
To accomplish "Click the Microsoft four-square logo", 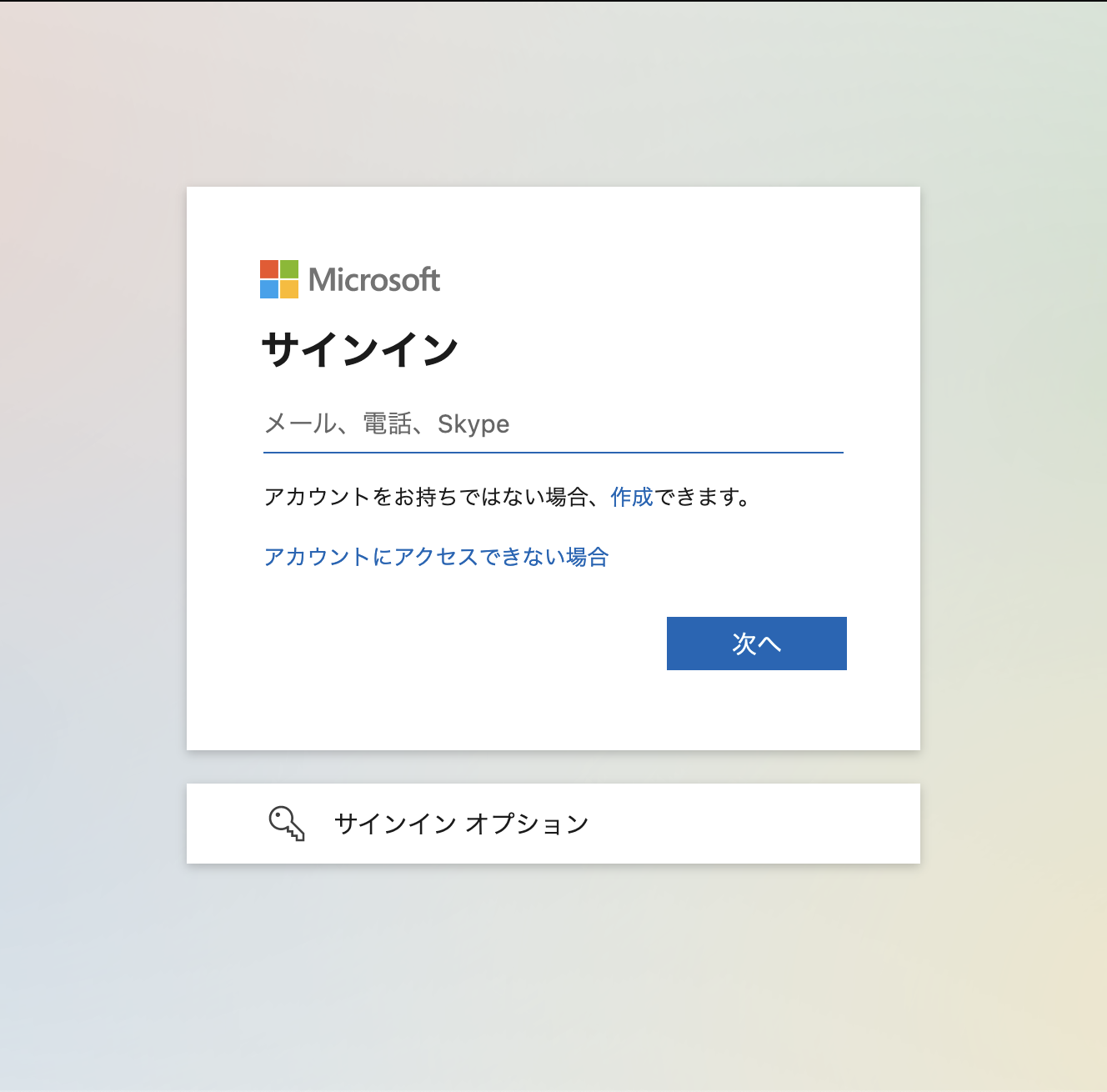I will 279,279.
